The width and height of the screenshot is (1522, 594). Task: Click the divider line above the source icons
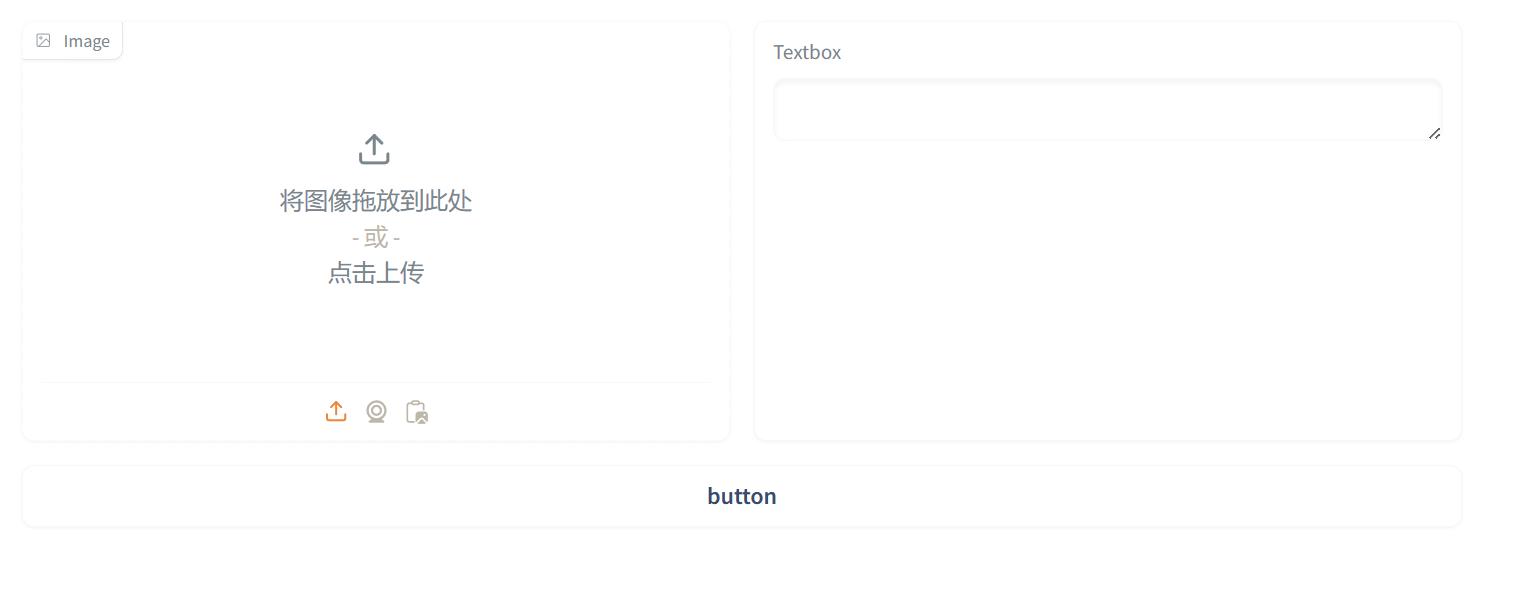point(376,382)
